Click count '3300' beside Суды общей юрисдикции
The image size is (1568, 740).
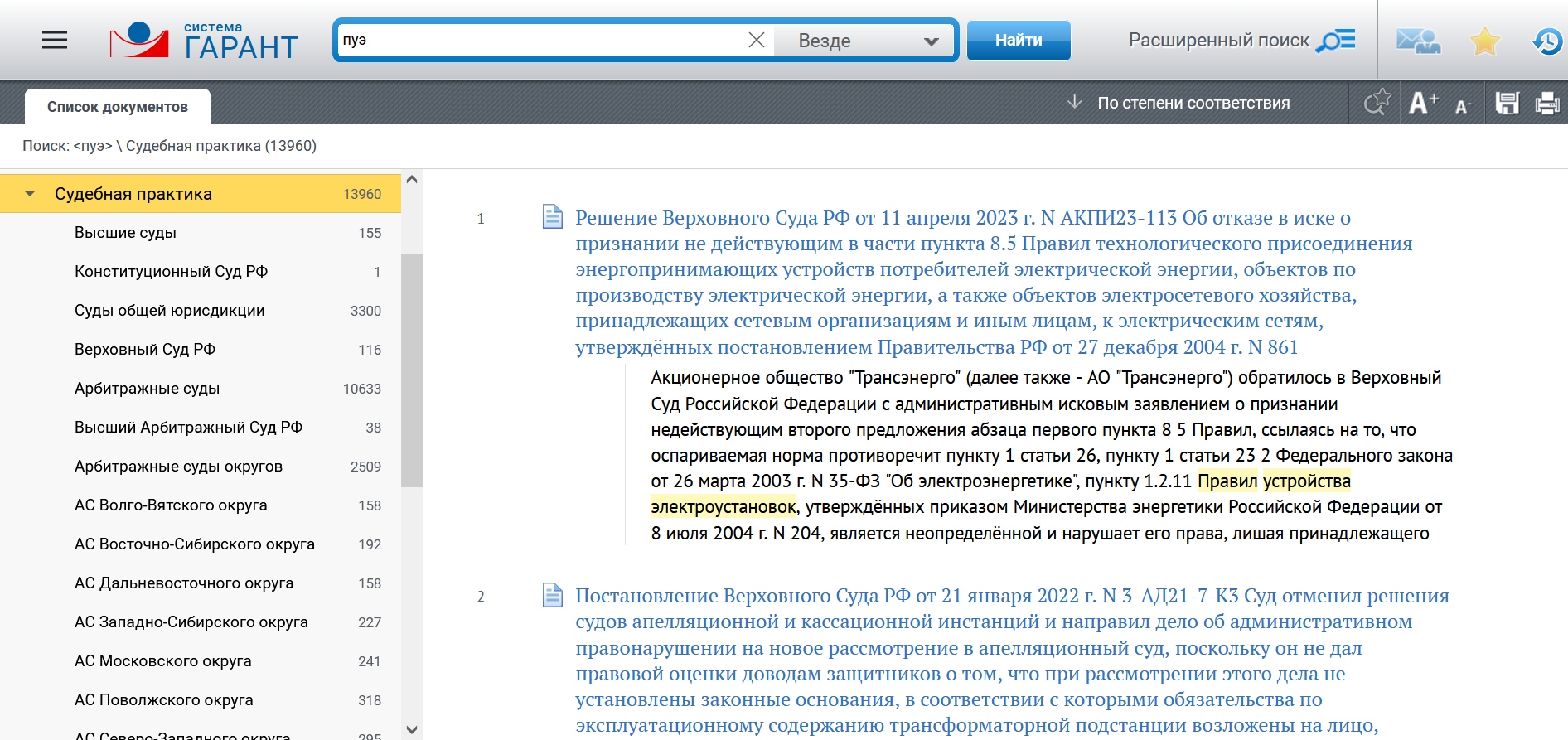click(x=365, y=311)
